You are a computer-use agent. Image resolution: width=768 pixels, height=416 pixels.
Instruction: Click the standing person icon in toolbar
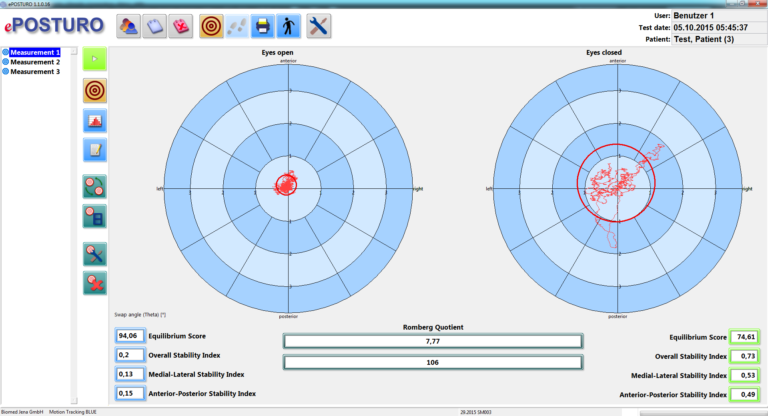tap(287, 26)
